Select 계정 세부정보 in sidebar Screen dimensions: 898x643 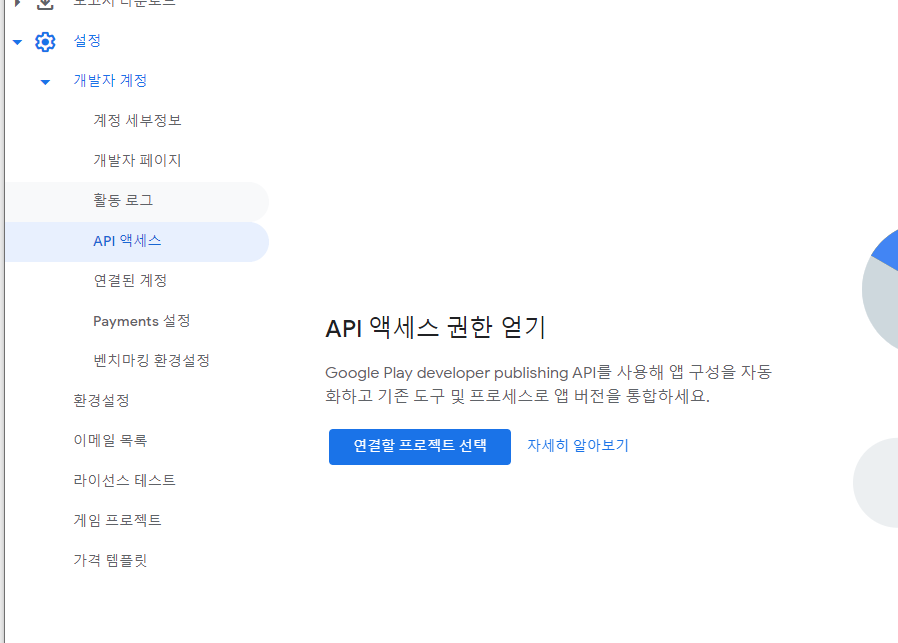click(x=137, y=120)
